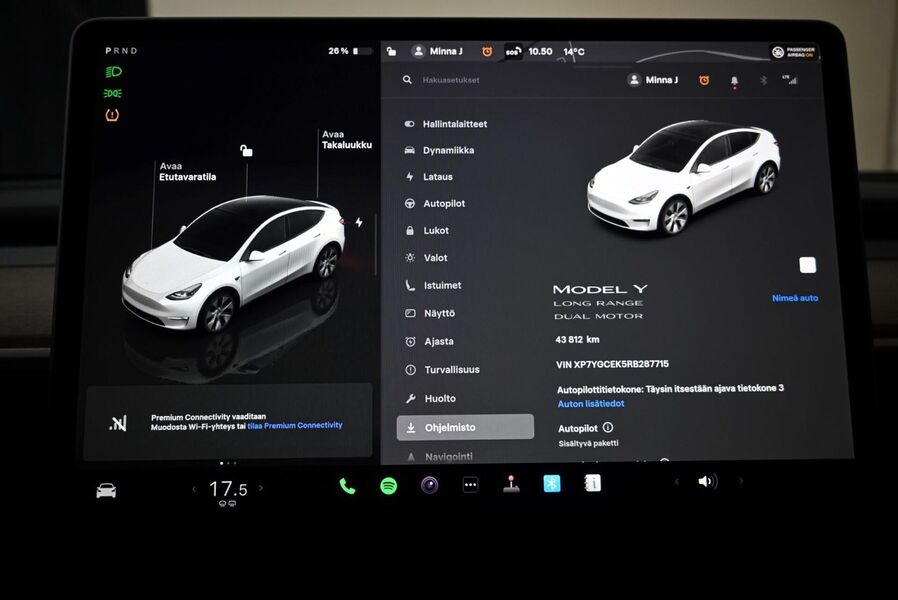The width and height of the screenshot is (898, 600).
Task: Launch the Arcade joystick icon
Action: (510, 484)
